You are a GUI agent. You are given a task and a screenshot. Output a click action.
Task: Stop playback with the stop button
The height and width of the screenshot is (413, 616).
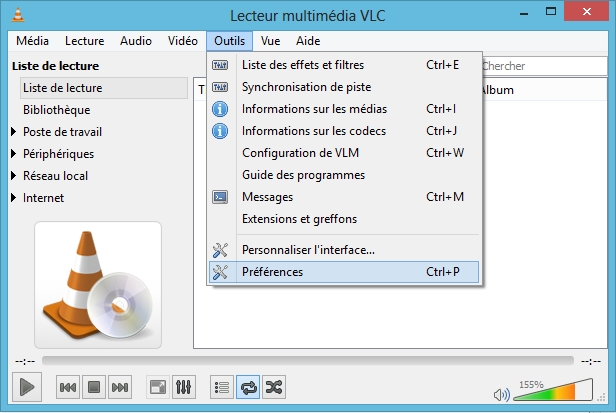point(94,387)
